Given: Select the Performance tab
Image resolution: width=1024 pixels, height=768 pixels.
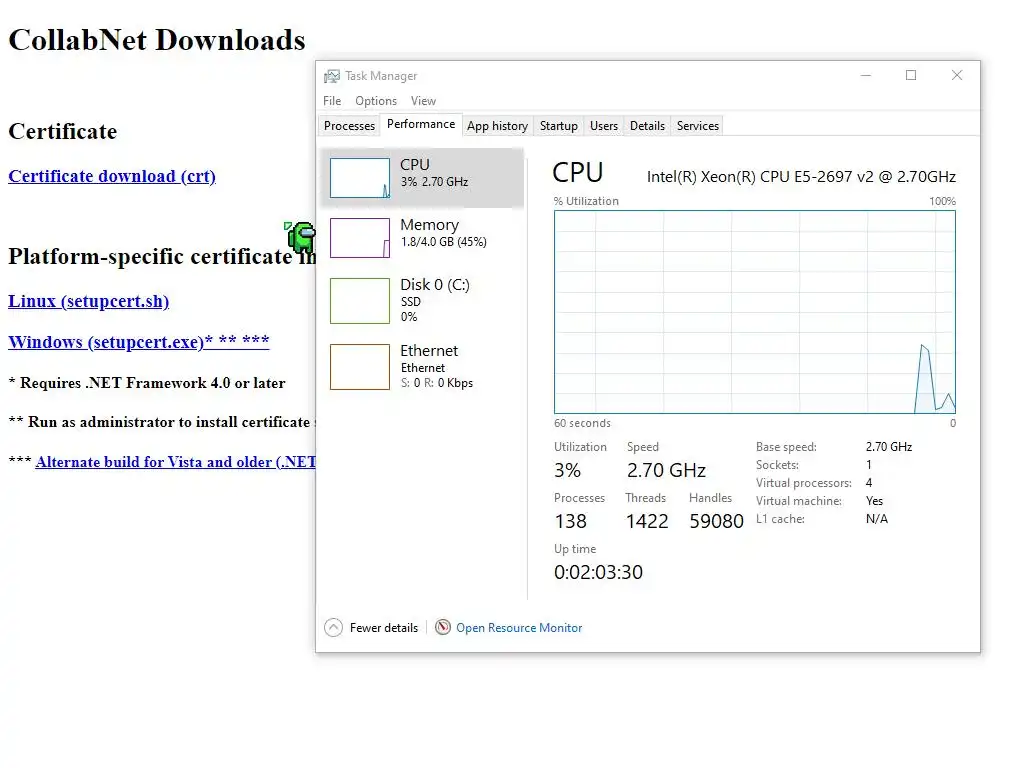Looking at the screenshot, I should point(421,124).
